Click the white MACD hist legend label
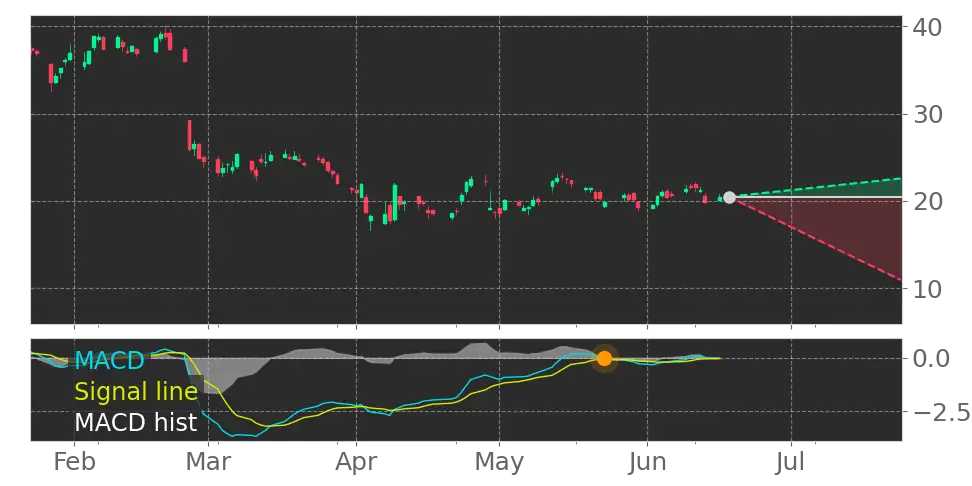Viewport: 972px width, 486px height. [136, 423]
